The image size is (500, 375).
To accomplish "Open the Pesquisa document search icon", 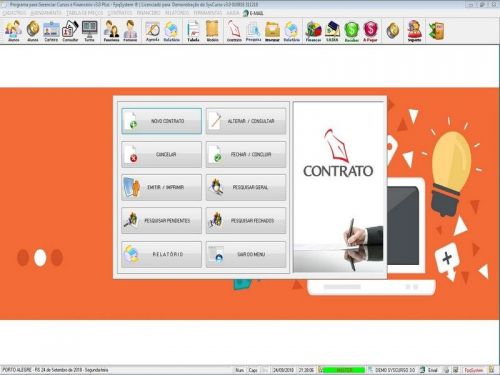I will 253,31.
